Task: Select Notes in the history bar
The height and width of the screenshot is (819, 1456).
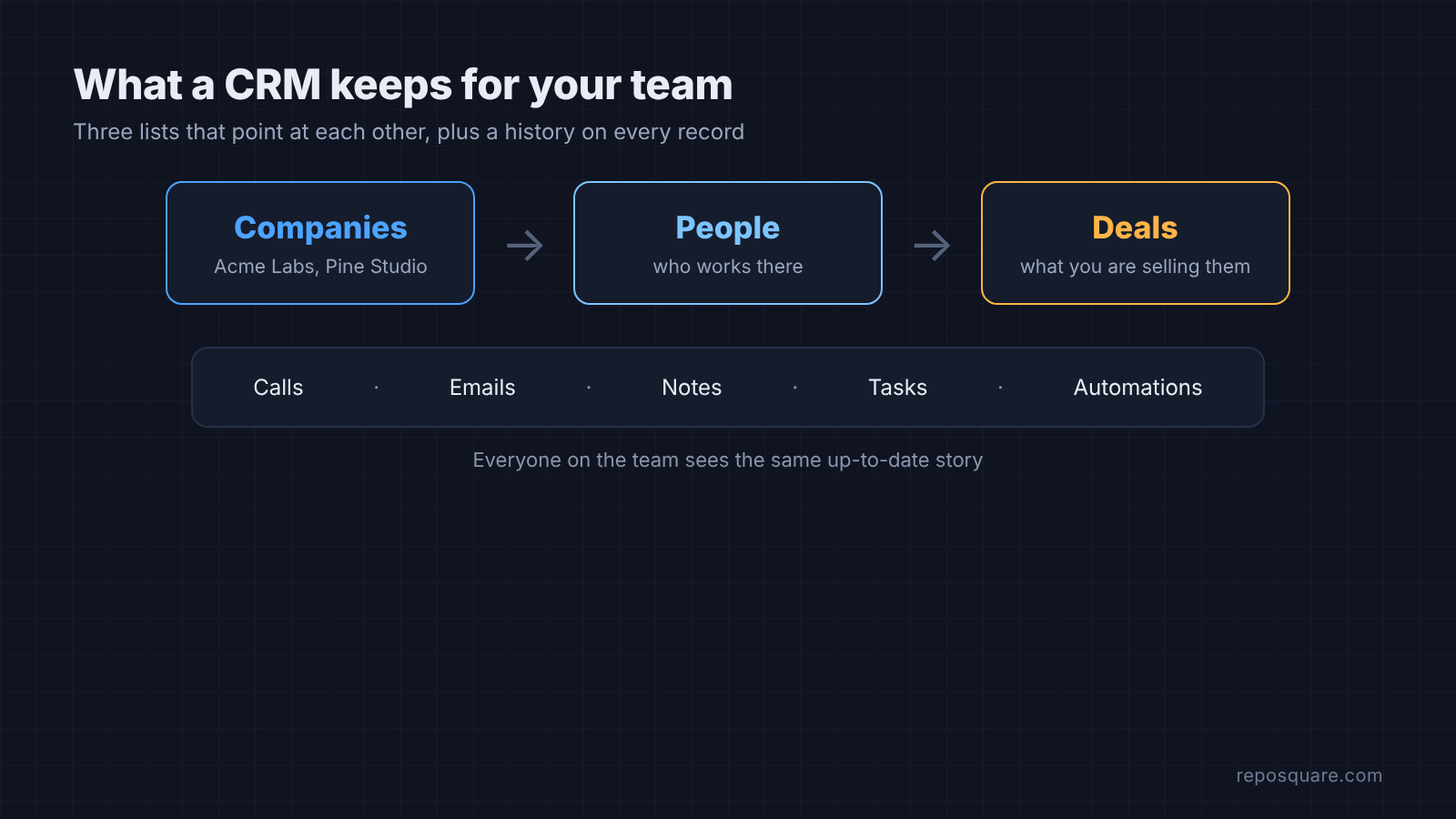Action: 692,388
